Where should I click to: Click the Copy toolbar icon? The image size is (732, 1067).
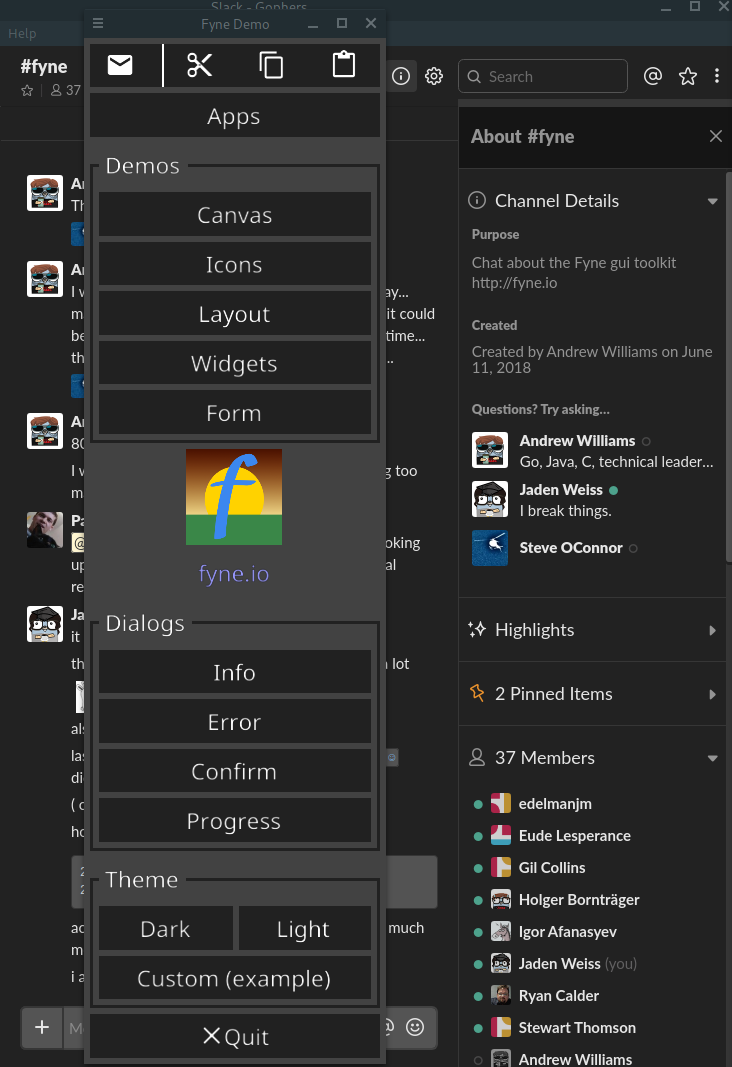tap(271, 64)
